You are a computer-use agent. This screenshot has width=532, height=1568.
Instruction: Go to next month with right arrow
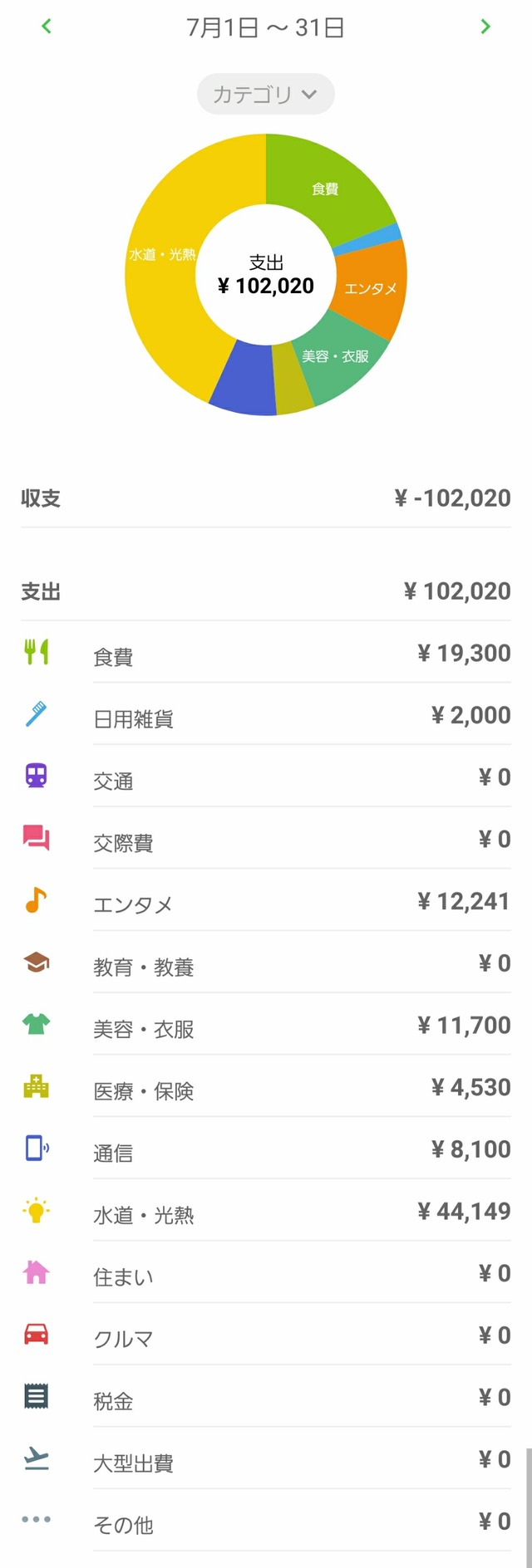pos(485,27)
